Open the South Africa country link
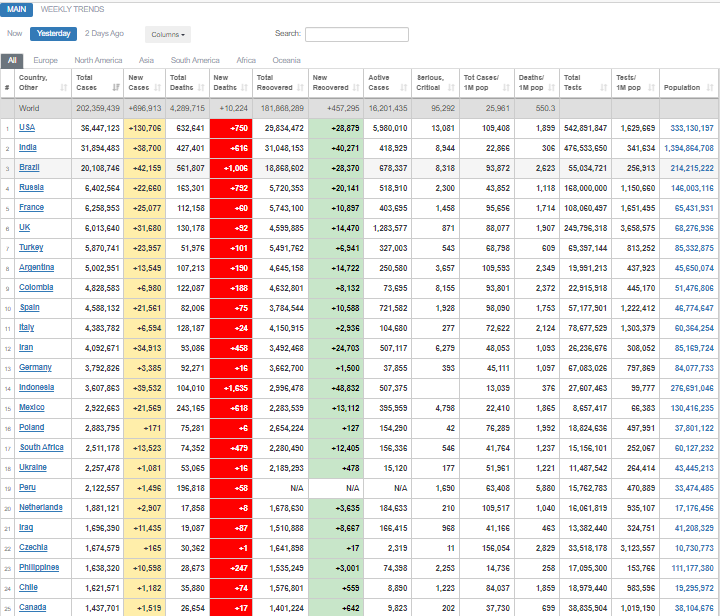Image resolution: width=720 pixels, height=616 pixels. (x=41, y=447)
